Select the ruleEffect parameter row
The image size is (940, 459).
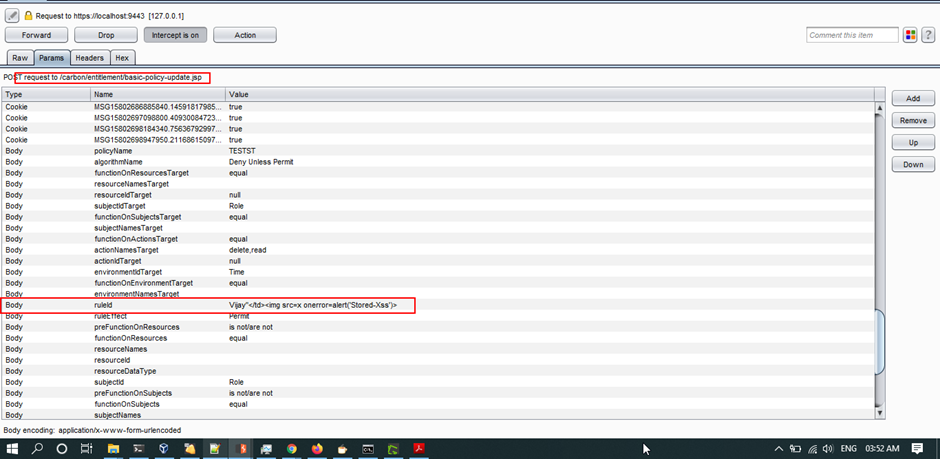coord(438,316)
